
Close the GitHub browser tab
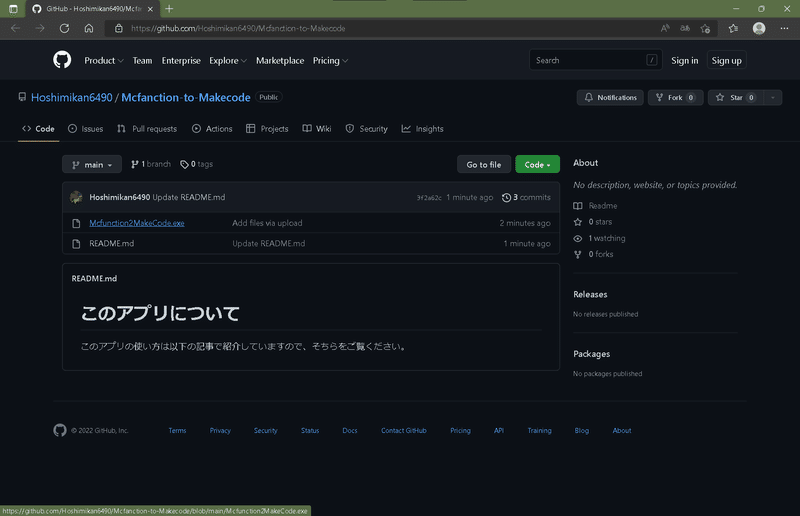[150, 9]
